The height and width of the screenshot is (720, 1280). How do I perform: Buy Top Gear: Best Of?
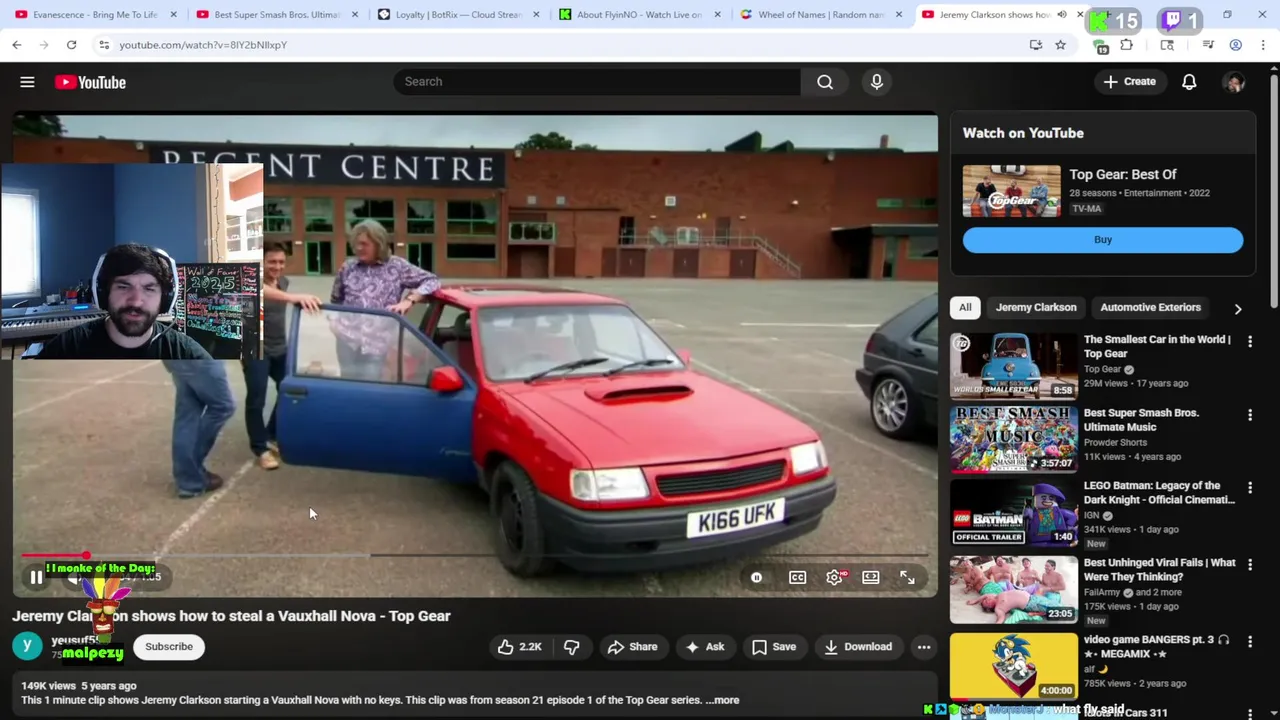tap(1103, 240)
